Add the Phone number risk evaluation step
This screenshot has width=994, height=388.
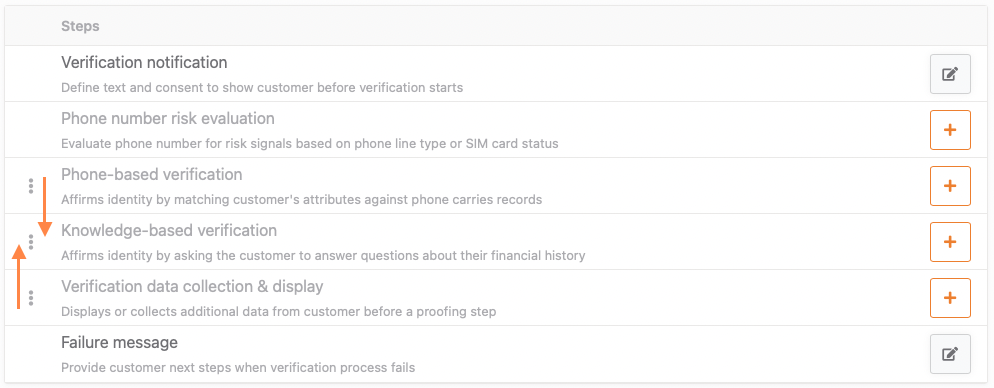pyautogui.click(x=950, y=130)
